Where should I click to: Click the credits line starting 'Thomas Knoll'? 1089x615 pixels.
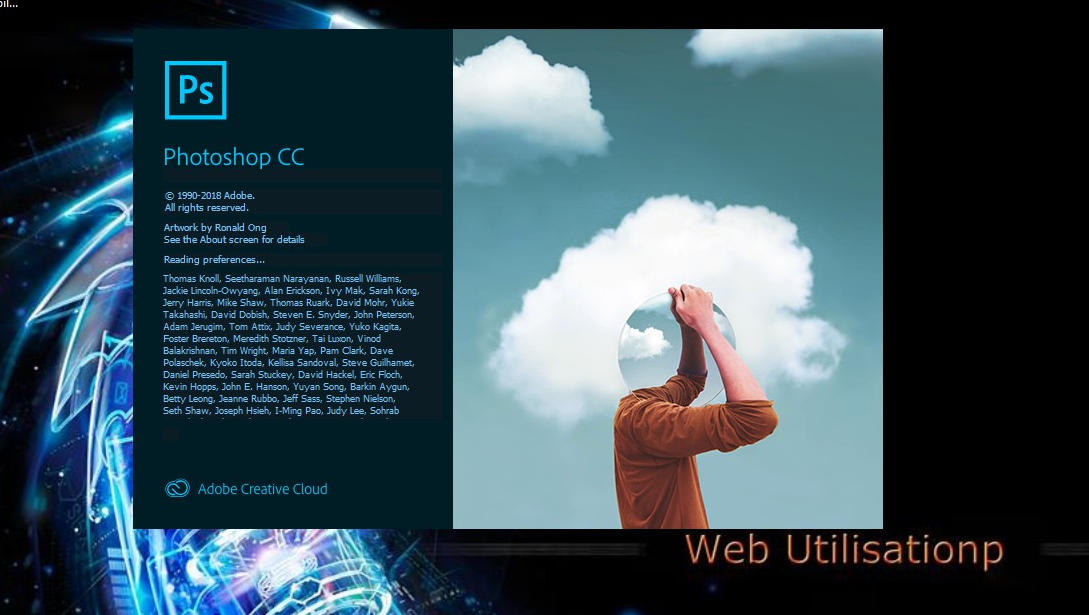(282, 278)
